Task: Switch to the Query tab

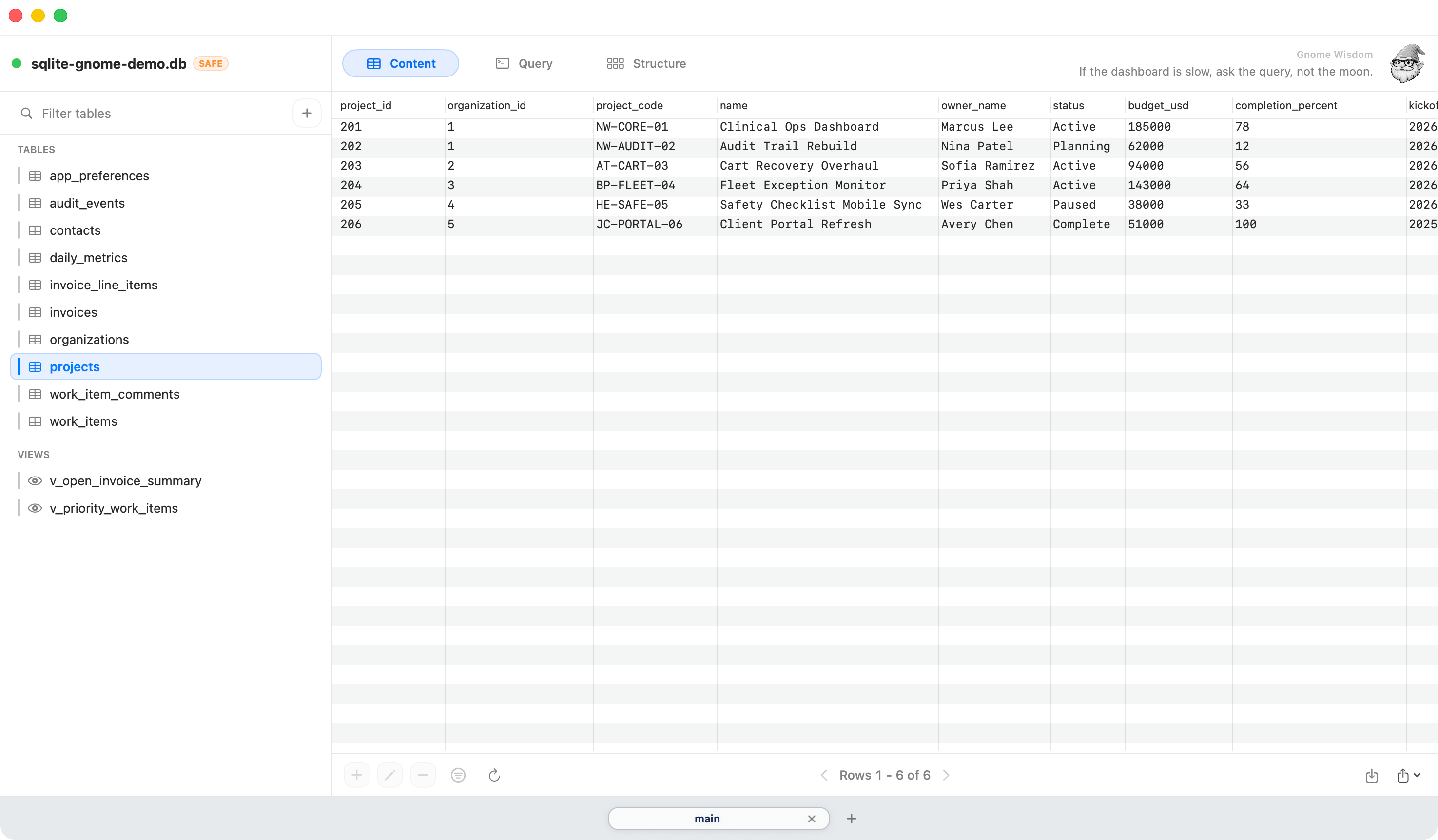Action: pyautogui.click(x=524, y=63)
